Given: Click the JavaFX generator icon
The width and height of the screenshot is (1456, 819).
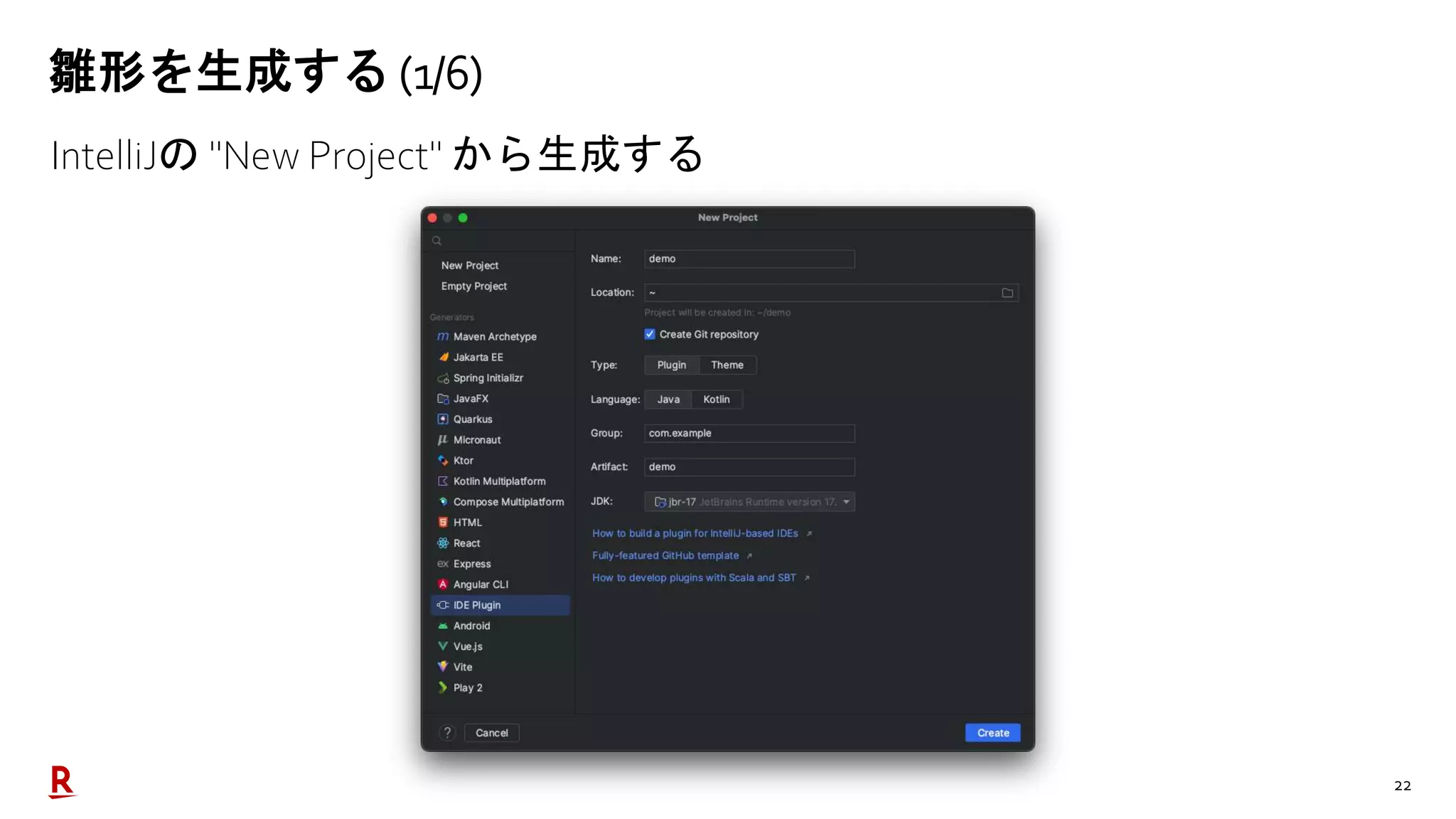Looking at the screenshot, I should pyautogui.click(x=443, y=399).
